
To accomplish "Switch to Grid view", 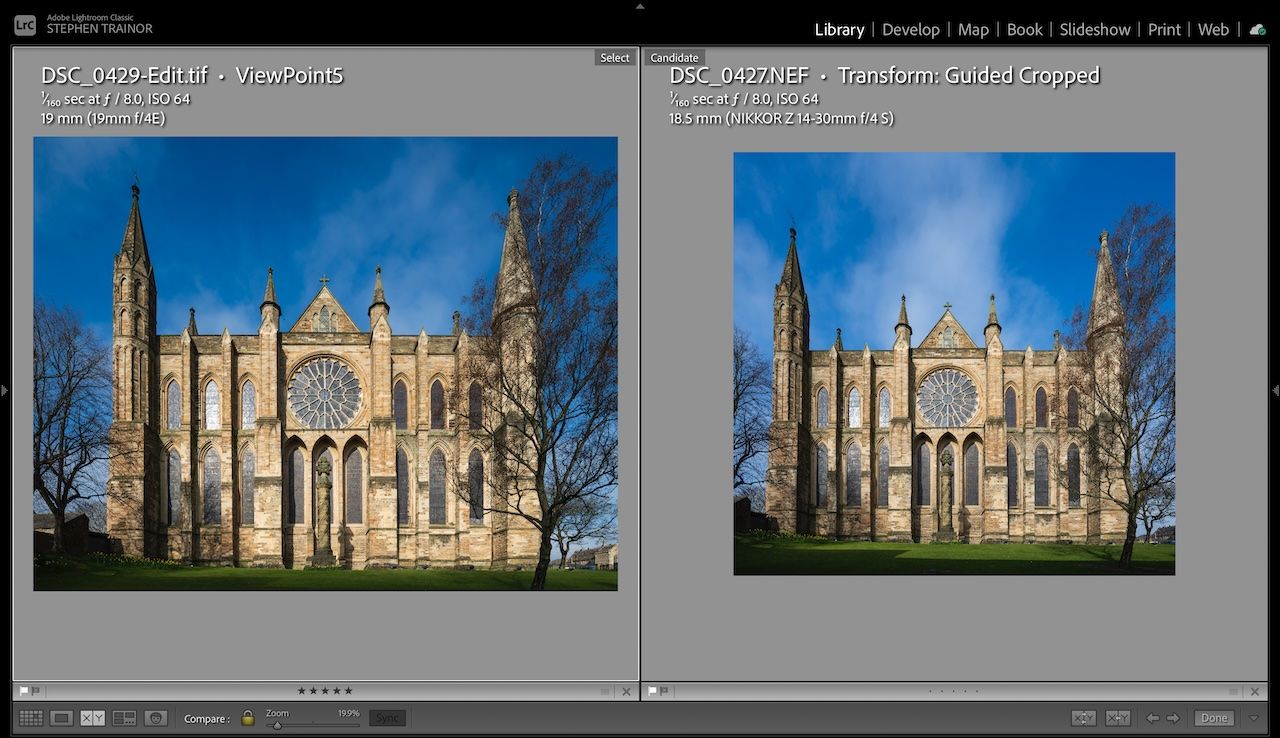I will pos(33,717).
